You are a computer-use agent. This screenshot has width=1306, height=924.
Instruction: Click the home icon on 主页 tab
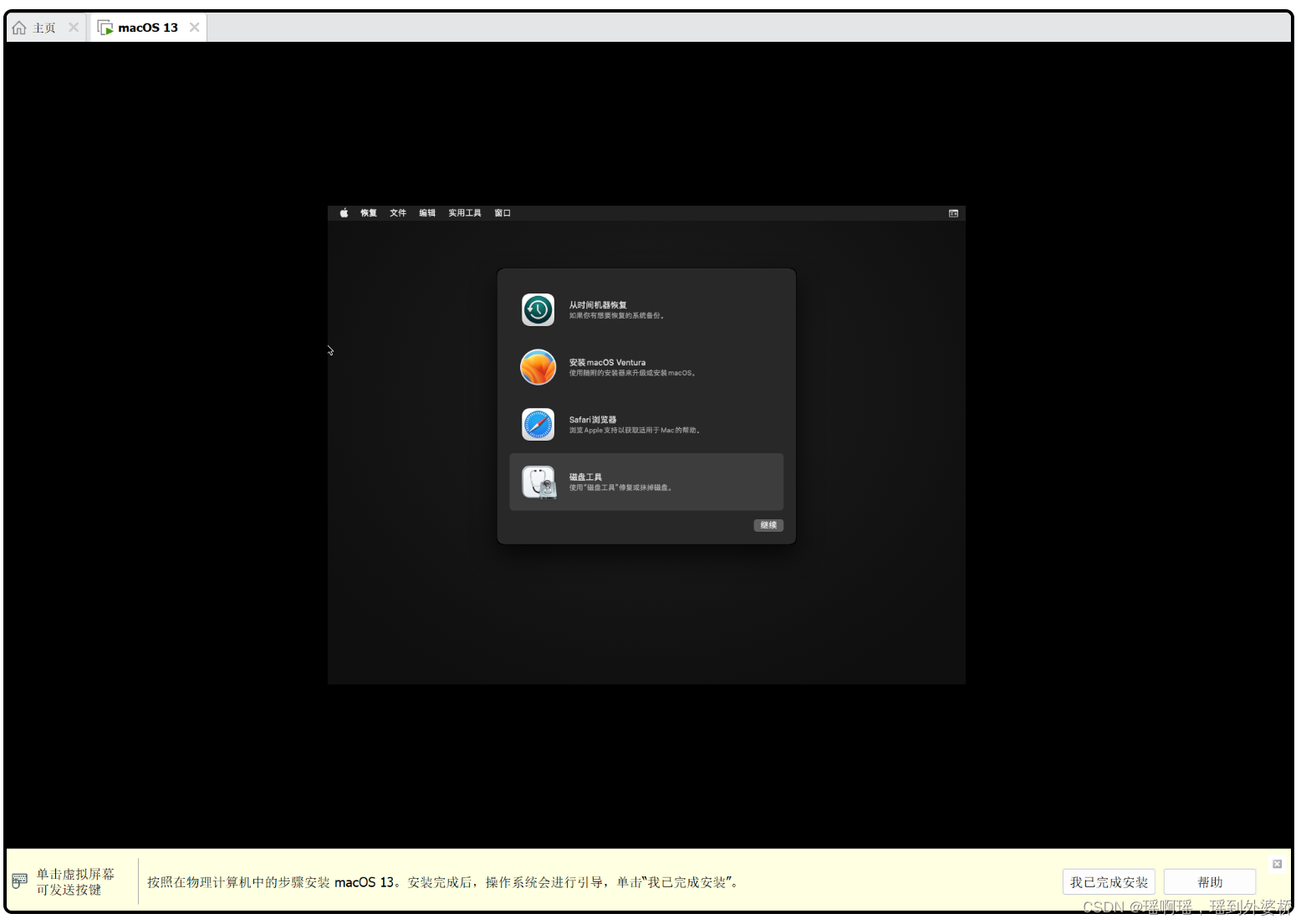pos(19,28)
